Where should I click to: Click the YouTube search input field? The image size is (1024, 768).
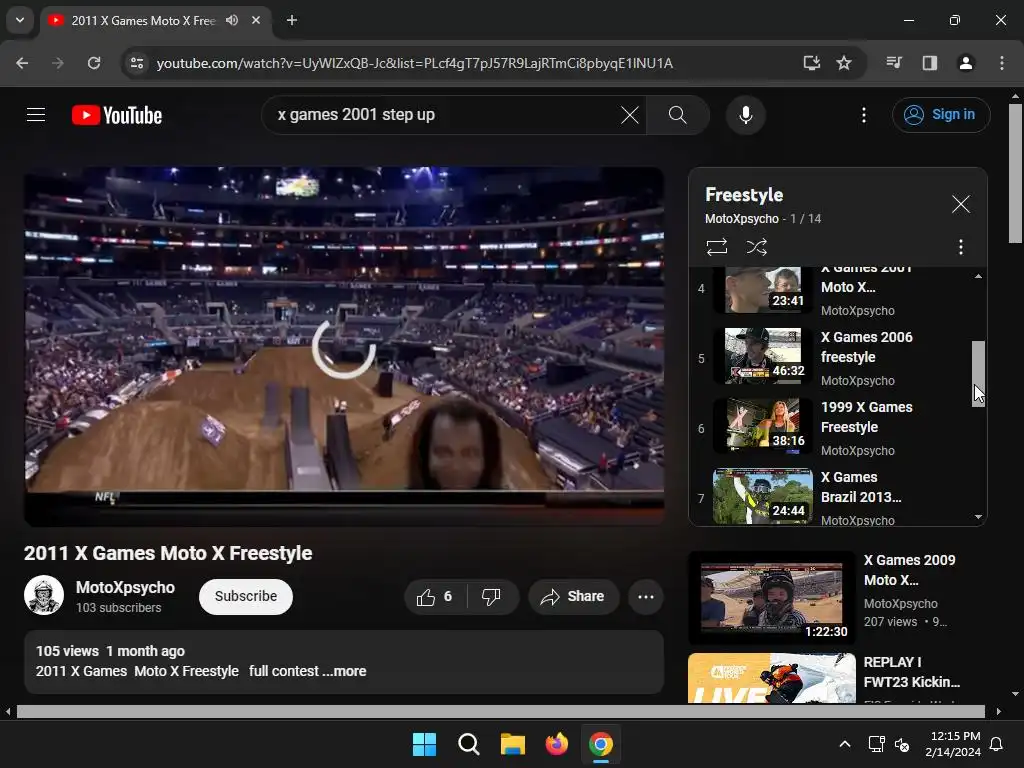coord(444,115)
